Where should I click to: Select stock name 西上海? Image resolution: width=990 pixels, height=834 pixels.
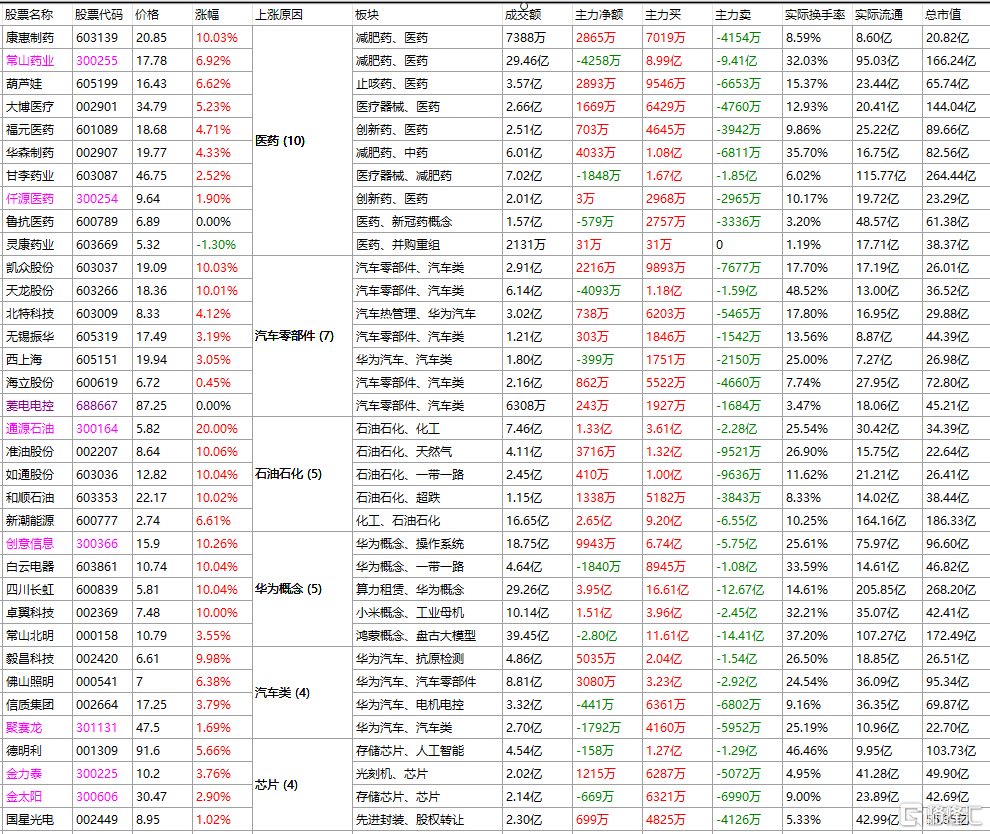23,360
